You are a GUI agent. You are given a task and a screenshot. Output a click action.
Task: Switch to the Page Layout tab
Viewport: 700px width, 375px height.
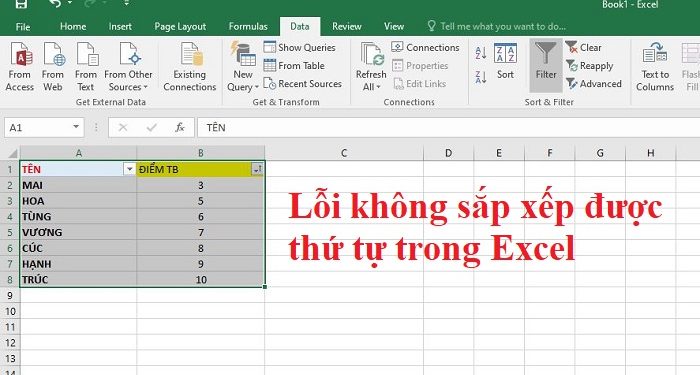pyautogui.click(x=180, y=26)
